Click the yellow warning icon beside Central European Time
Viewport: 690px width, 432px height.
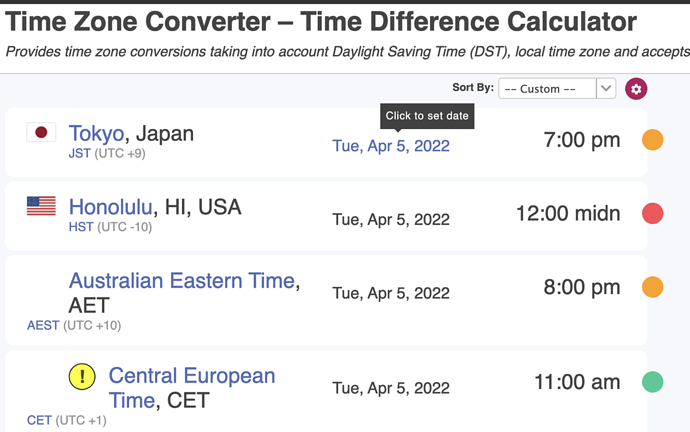[x=82, y=377]
